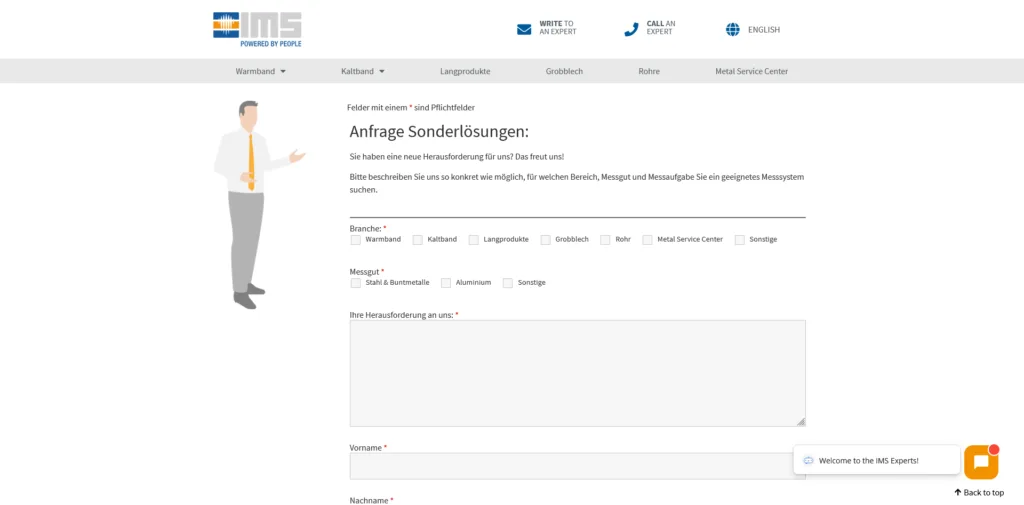Click the textarea resize handle corner
The width and height of the screenshot is (1024, 505).
pos(801,422)
